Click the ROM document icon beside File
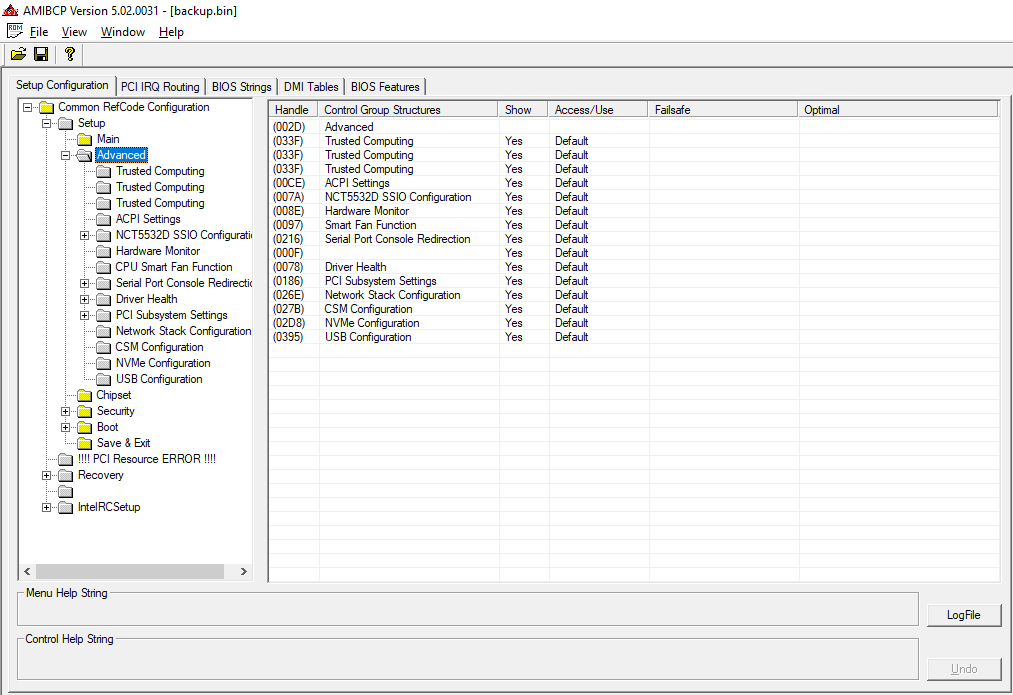1013x695 pixels. (x=15, y=31)
